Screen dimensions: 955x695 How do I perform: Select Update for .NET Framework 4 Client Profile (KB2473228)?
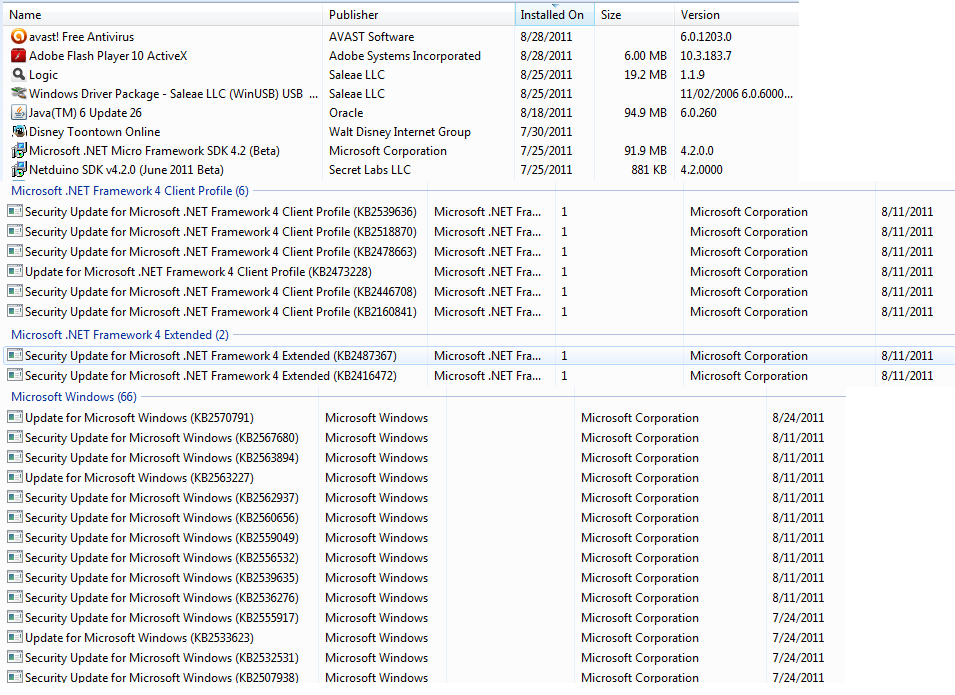pos(198,272)
